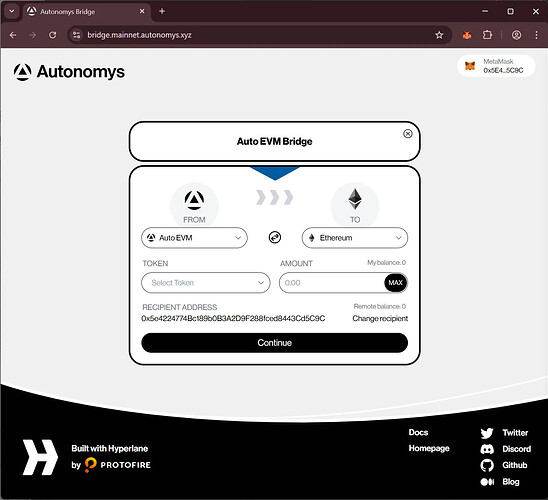Viewport: 548px width, 500px height.
Task: Open the Select Token dropdown
Action: tap(206, 283)
